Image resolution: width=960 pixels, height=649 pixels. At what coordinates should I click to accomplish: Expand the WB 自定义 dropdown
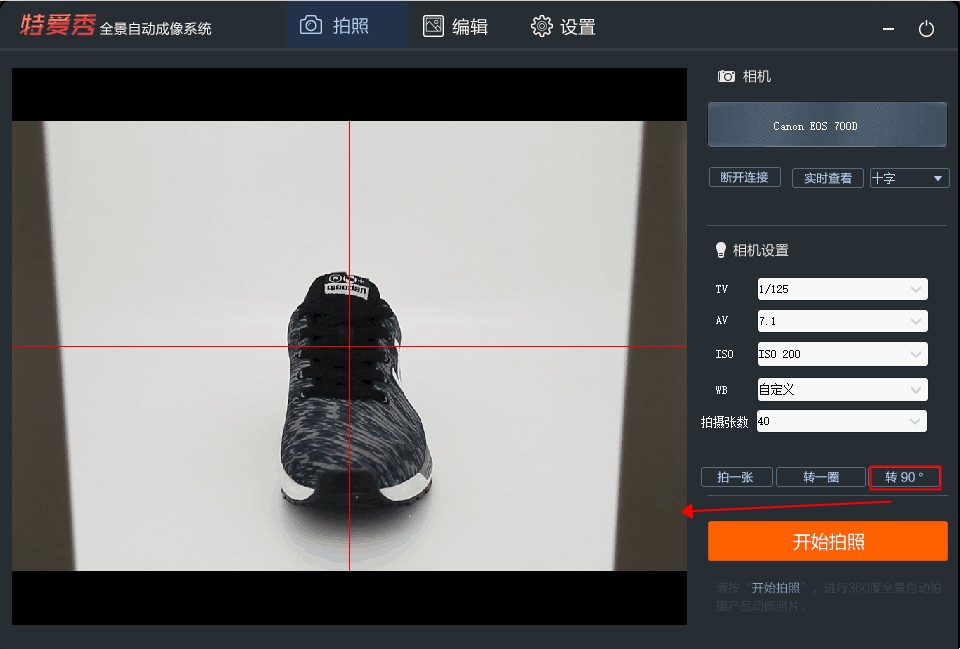(842, 389)
